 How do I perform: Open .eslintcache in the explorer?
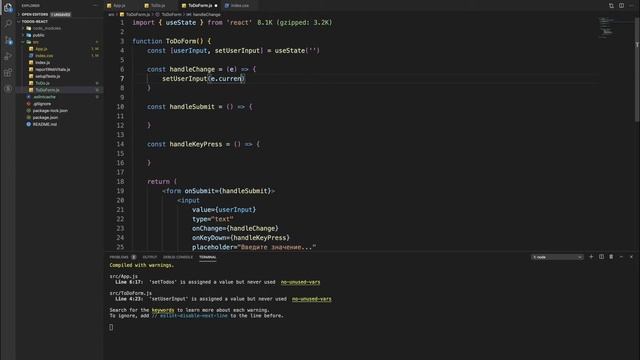pyautogui.click(x=44, y=97)
